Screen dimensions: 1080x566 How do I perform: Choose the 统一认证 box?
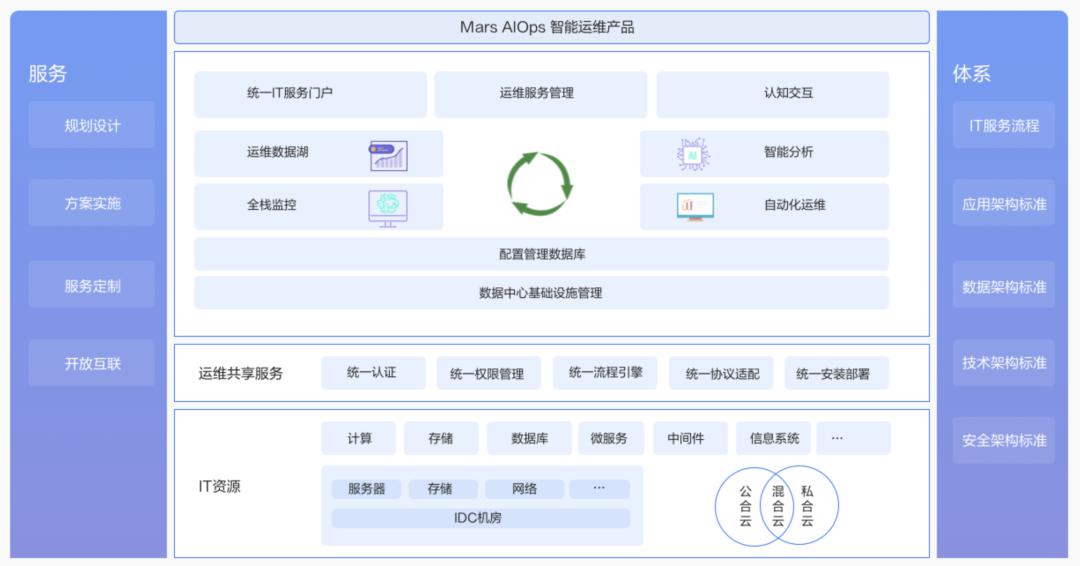tap(373, 373)
